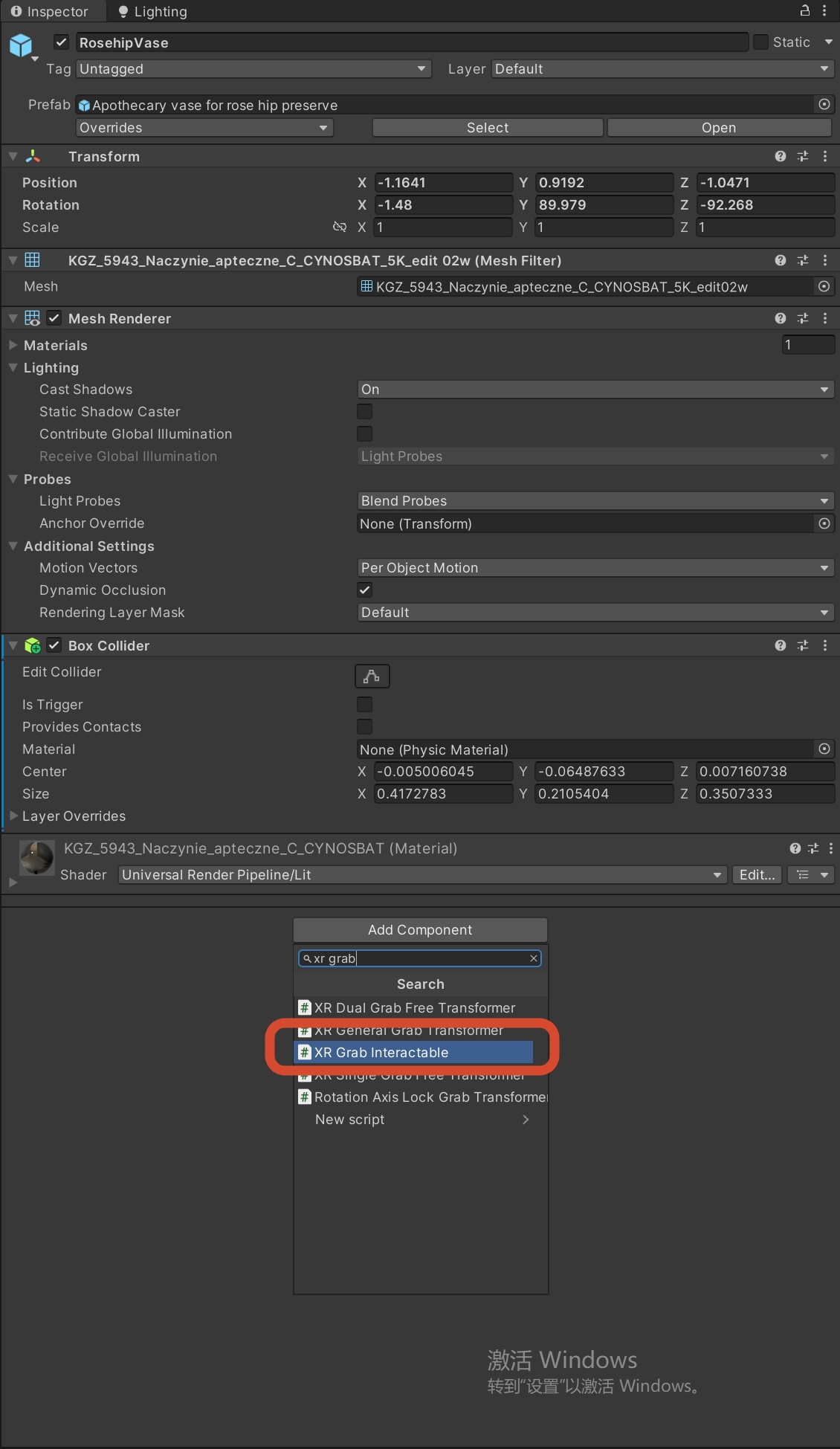Image resolution: width=840 pixels, height=1449 pixels.
Task: Open Box Collider kebab menu
Action: point(825,645)
